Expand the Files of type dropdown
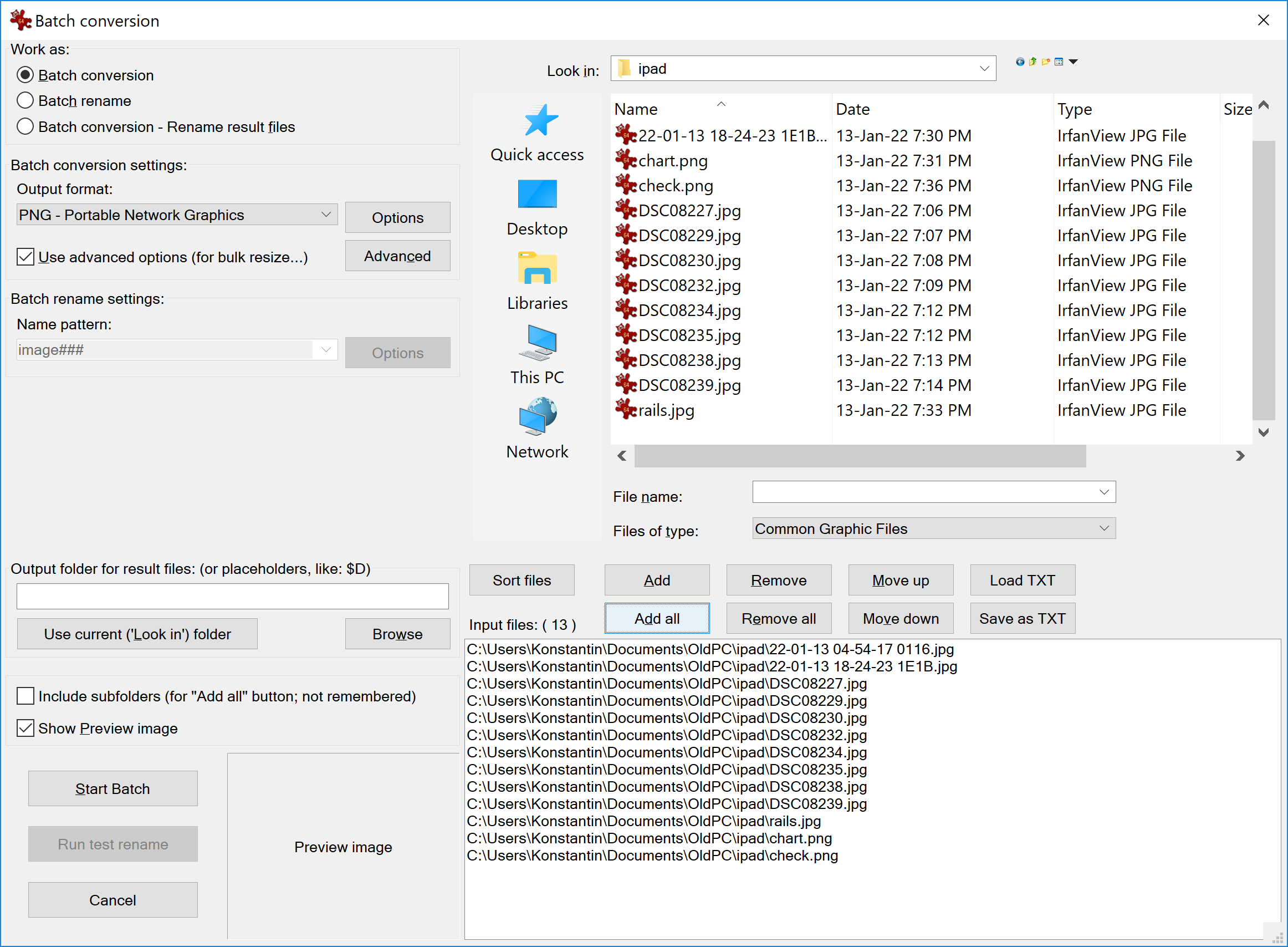This screenshot has height=947, width=1288. tap(1103, 529)
